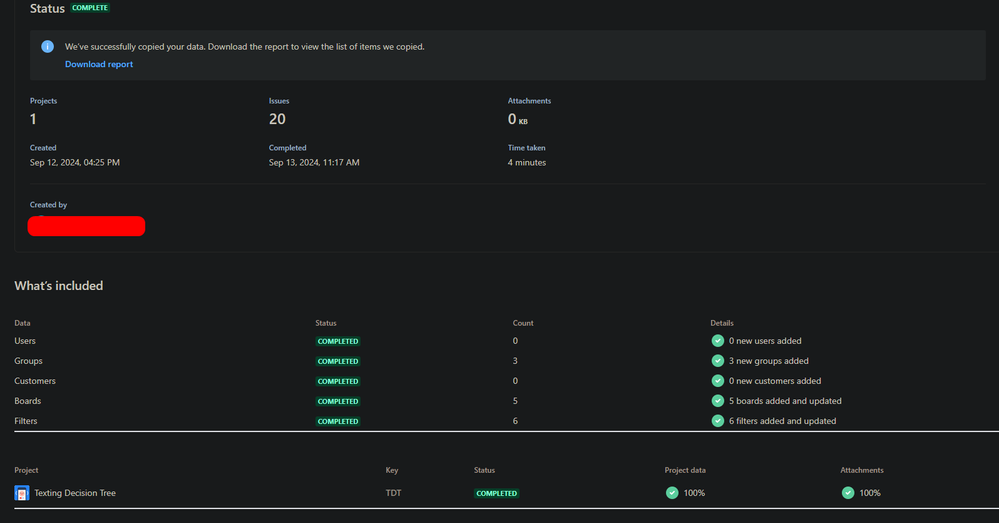Click the Boards count 5
The width and height of the screenshot is (999, 523).
pyautogui.click(x=515, y=401)
